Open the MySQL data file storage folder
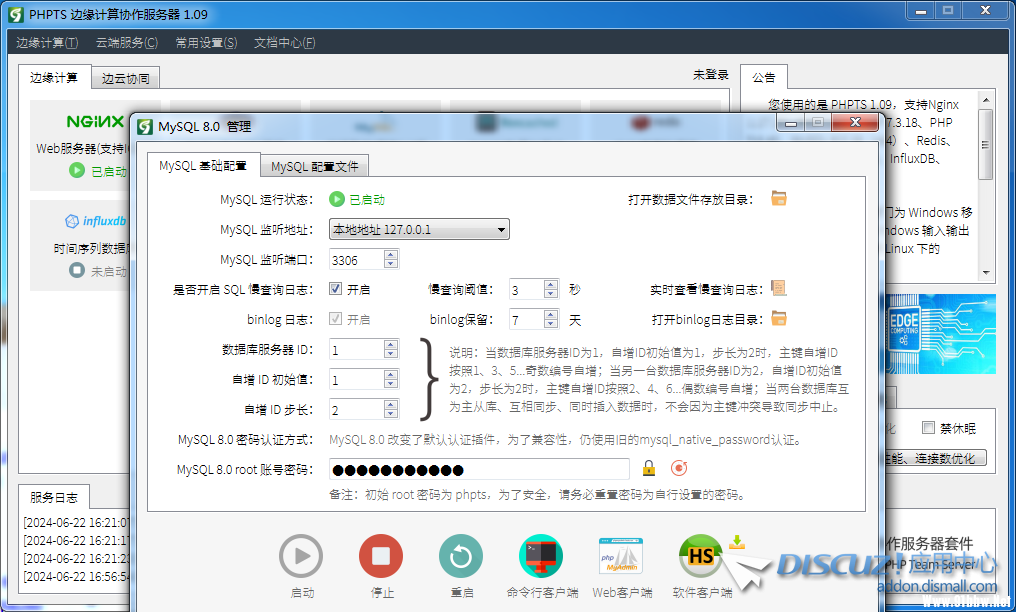1016x612 pixels. click(779, 198)
